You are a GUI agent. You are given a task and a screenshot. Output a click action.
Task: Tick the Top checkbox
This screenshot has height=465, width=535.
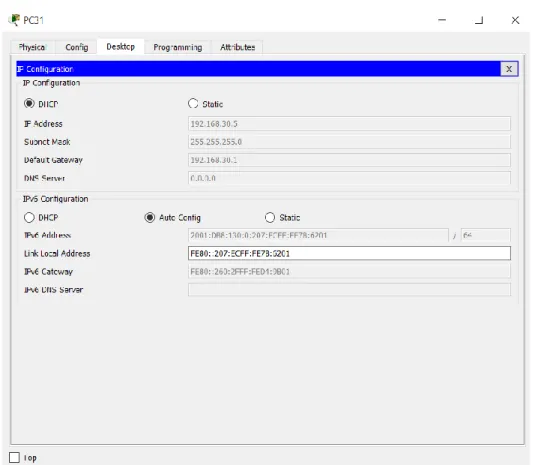(14, 457)
